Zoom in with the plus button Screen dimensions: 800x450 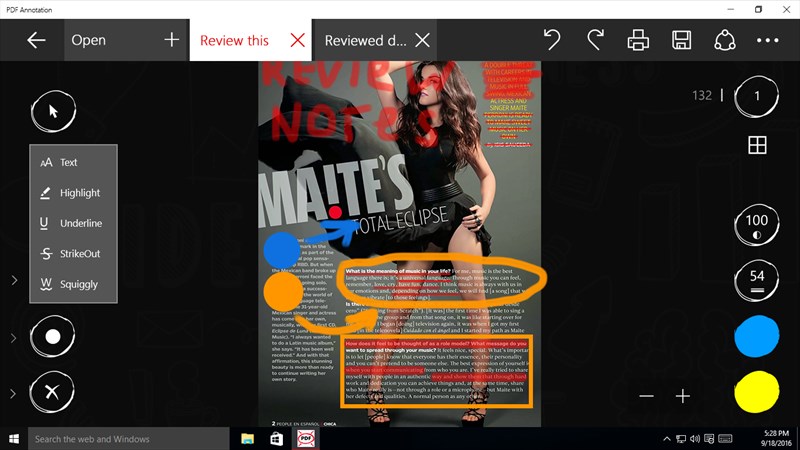pyautogui.click(x=683, y=396)
